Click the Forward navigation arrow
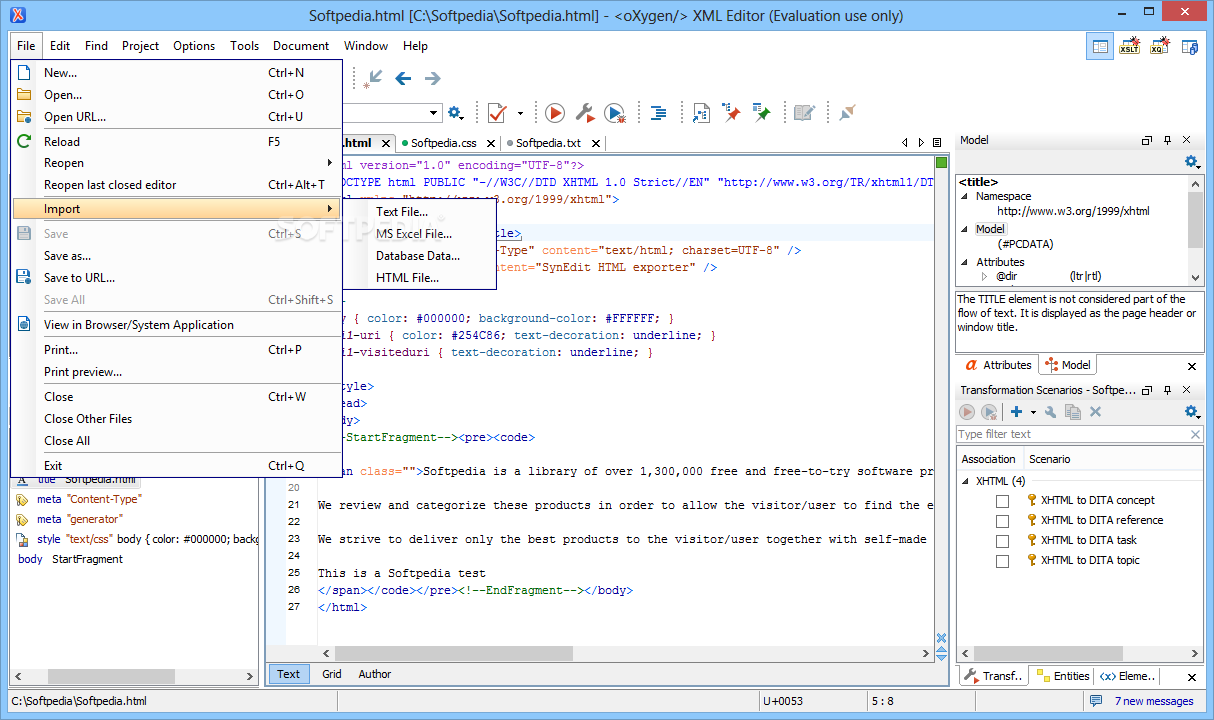The width and height of the screenshot is (1214, 720). [433, 78]
